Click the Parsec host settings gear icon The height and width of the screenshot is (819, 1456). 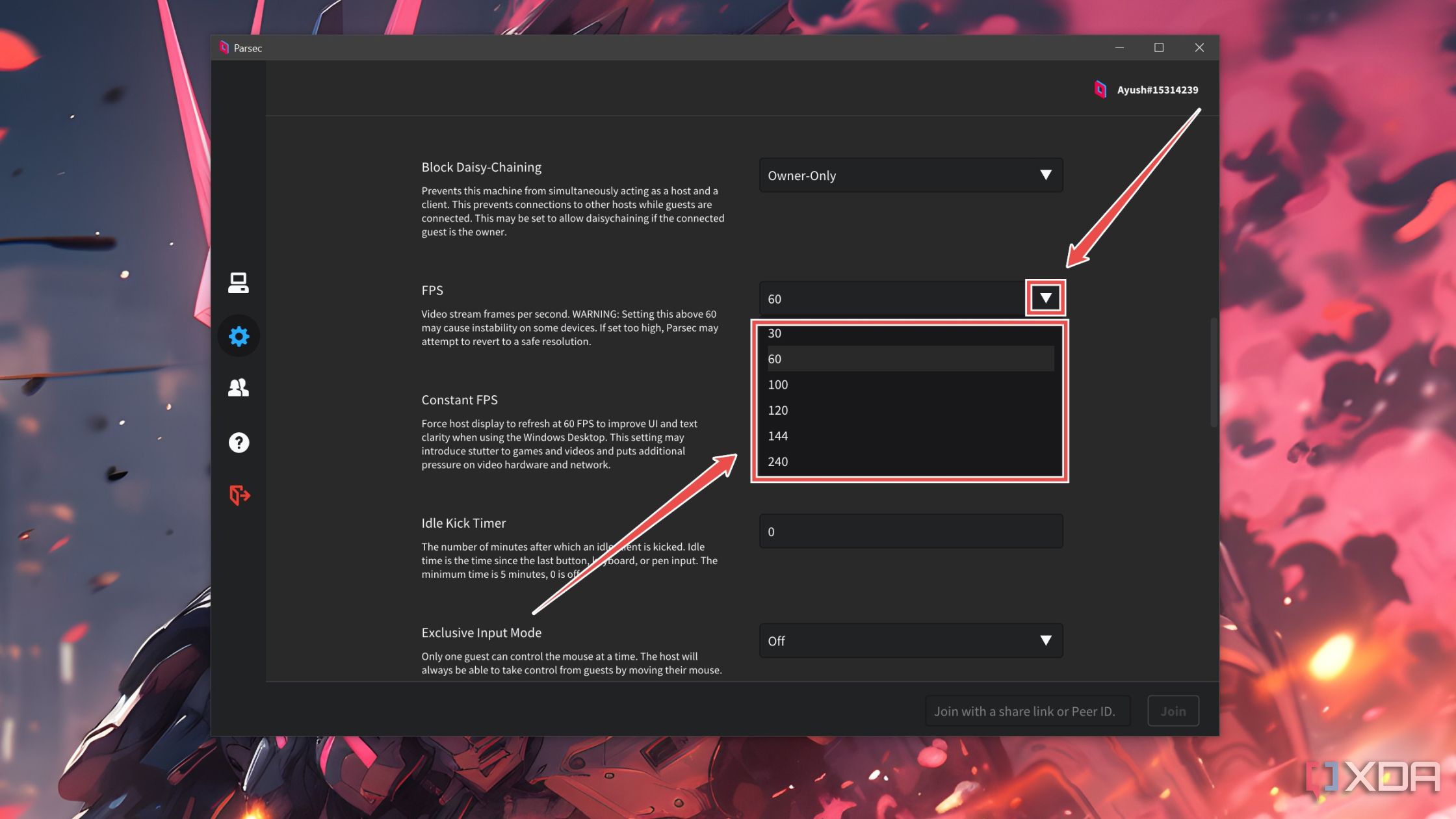click(x=238, y=336)
